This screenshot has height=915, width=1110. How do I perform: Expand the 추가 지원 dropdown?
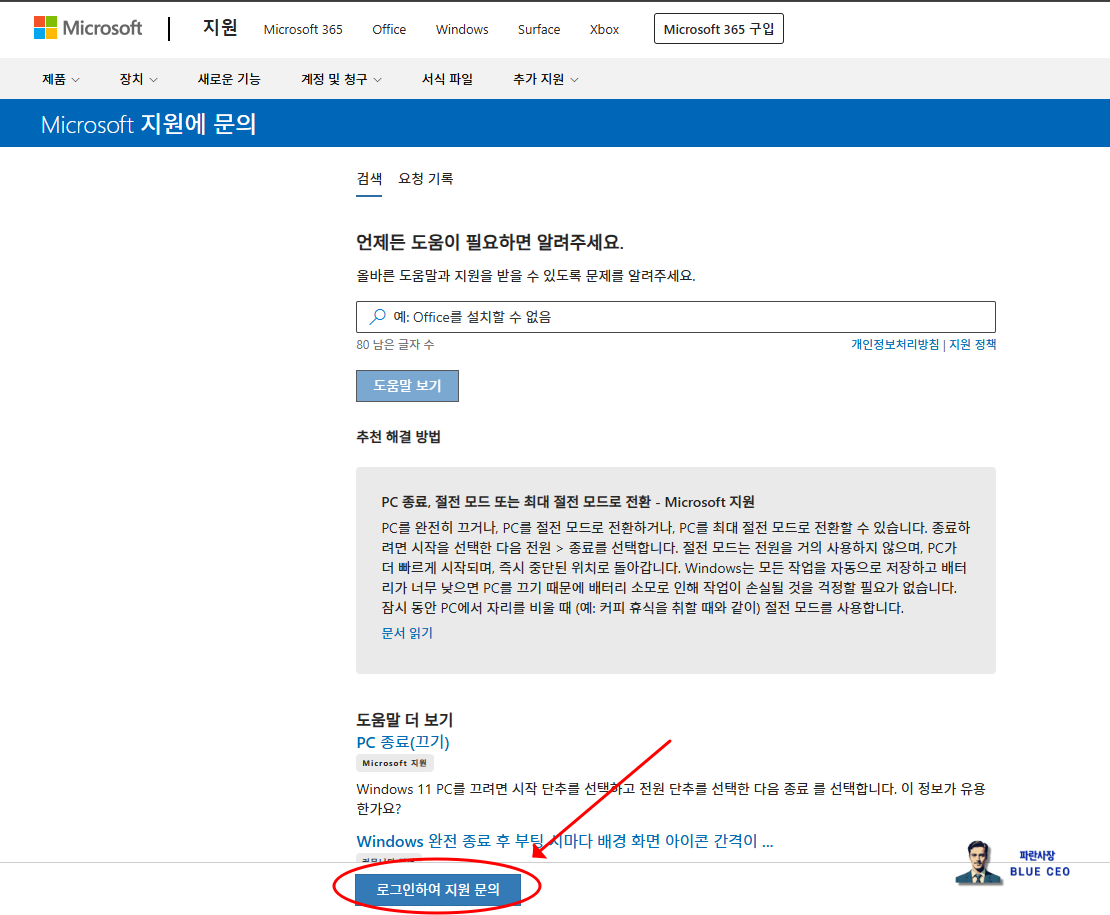(x=546, y=79)
